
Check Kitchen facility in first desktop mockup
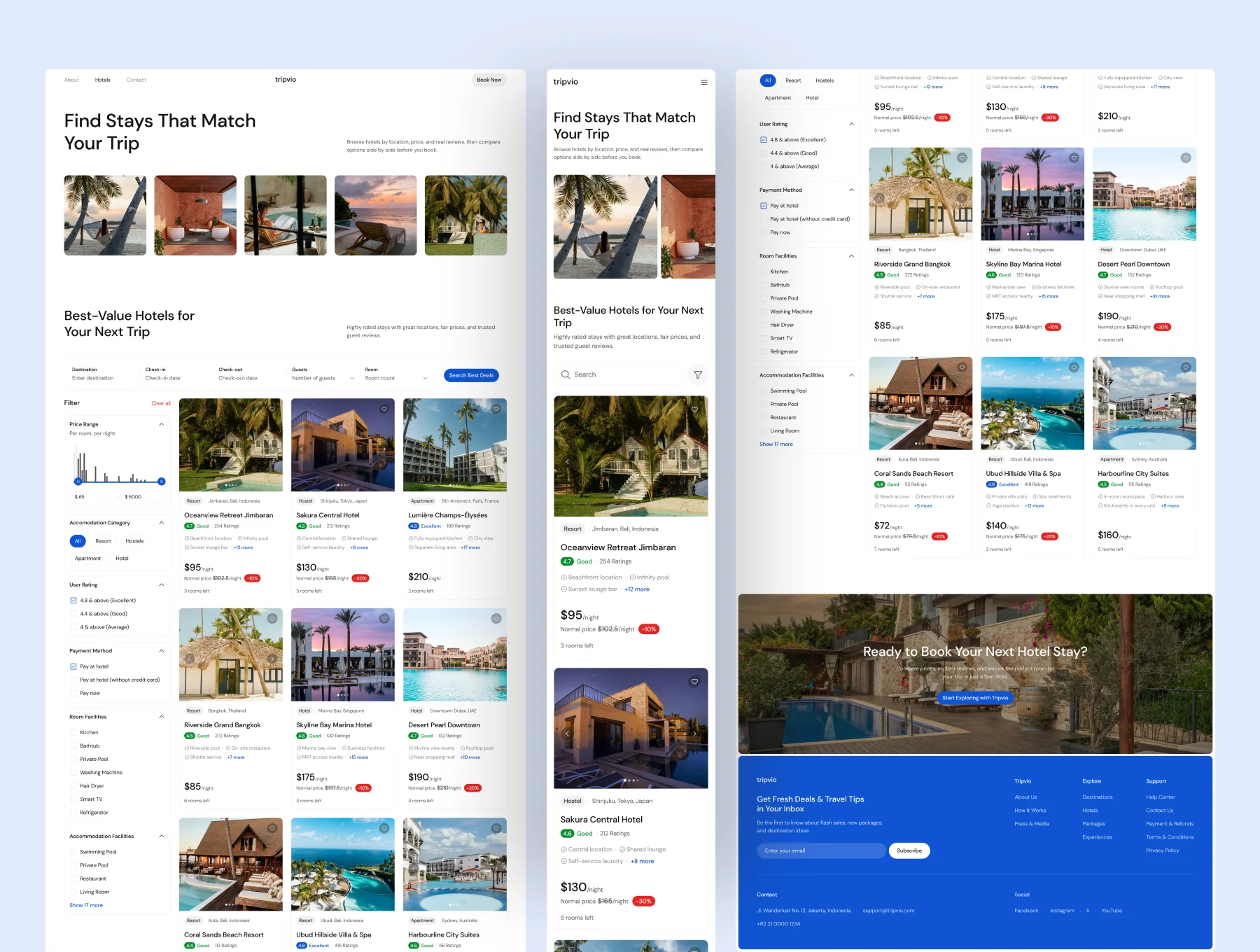click(x=73, y=733)
